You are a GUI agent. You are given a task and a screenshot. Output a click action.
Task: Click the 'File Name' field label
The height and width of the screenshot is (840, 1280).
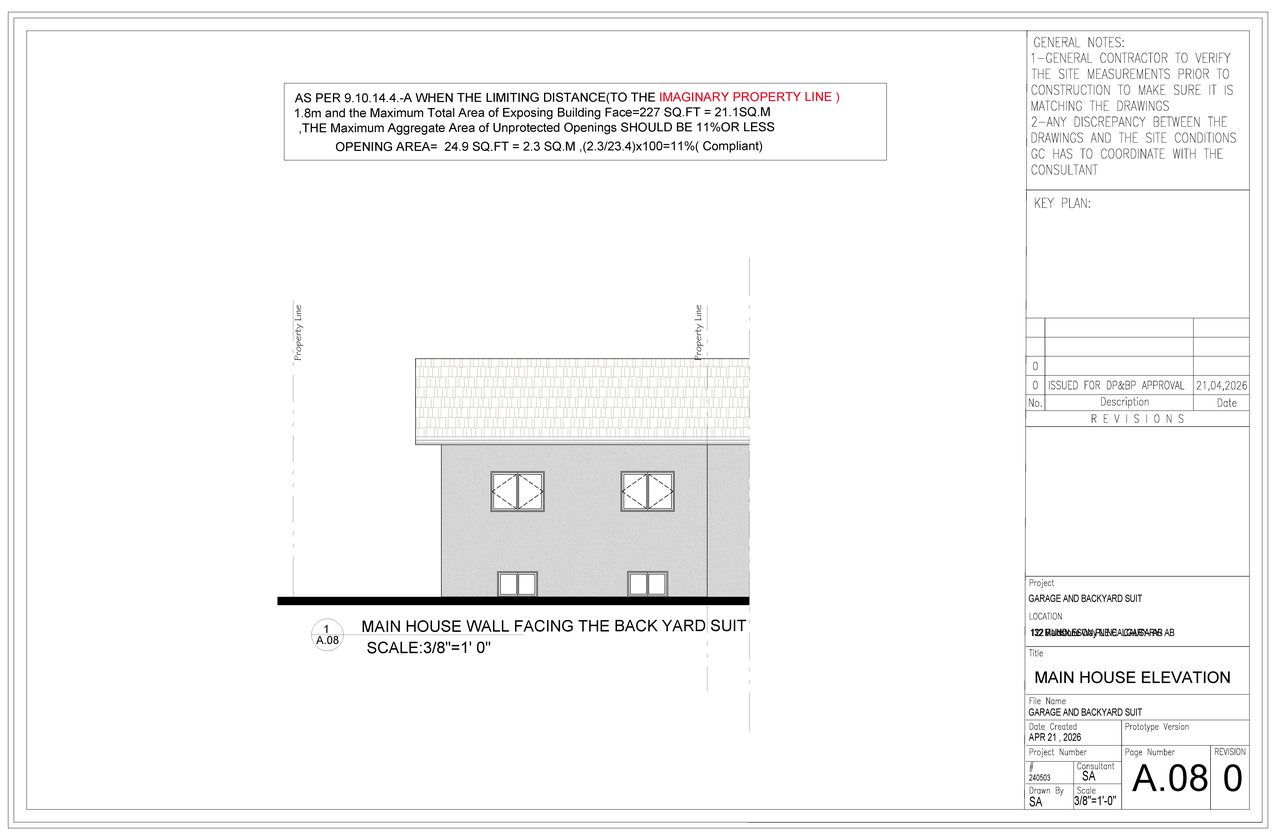coord(1048,701)
